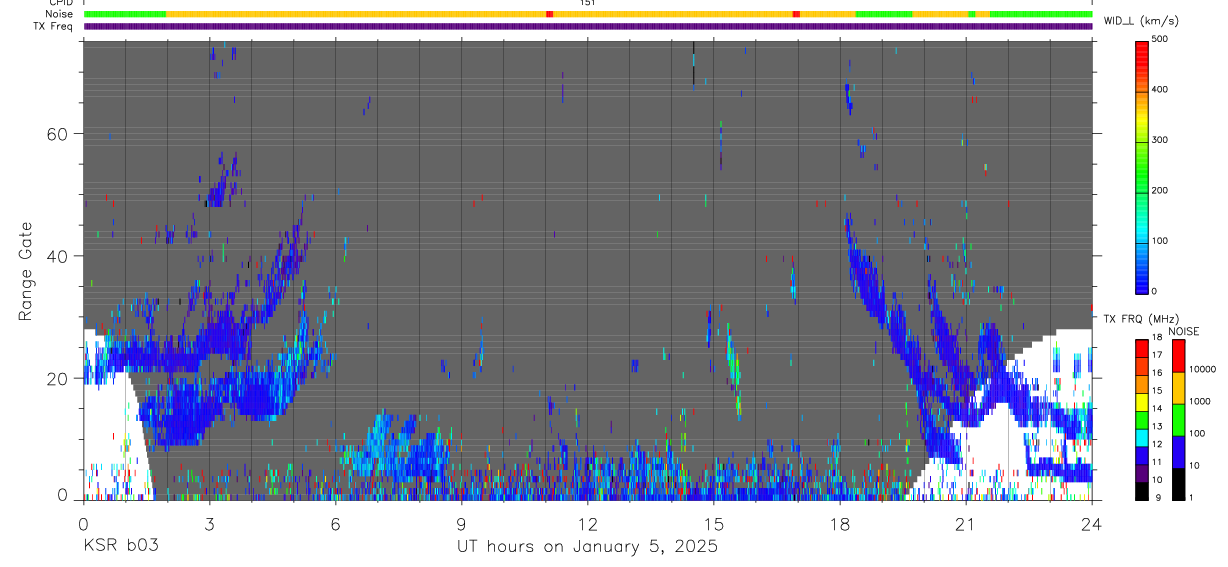1228x567 pixels.
Task: Click the x-axis tick label '21'
Action: pos(965,523)
